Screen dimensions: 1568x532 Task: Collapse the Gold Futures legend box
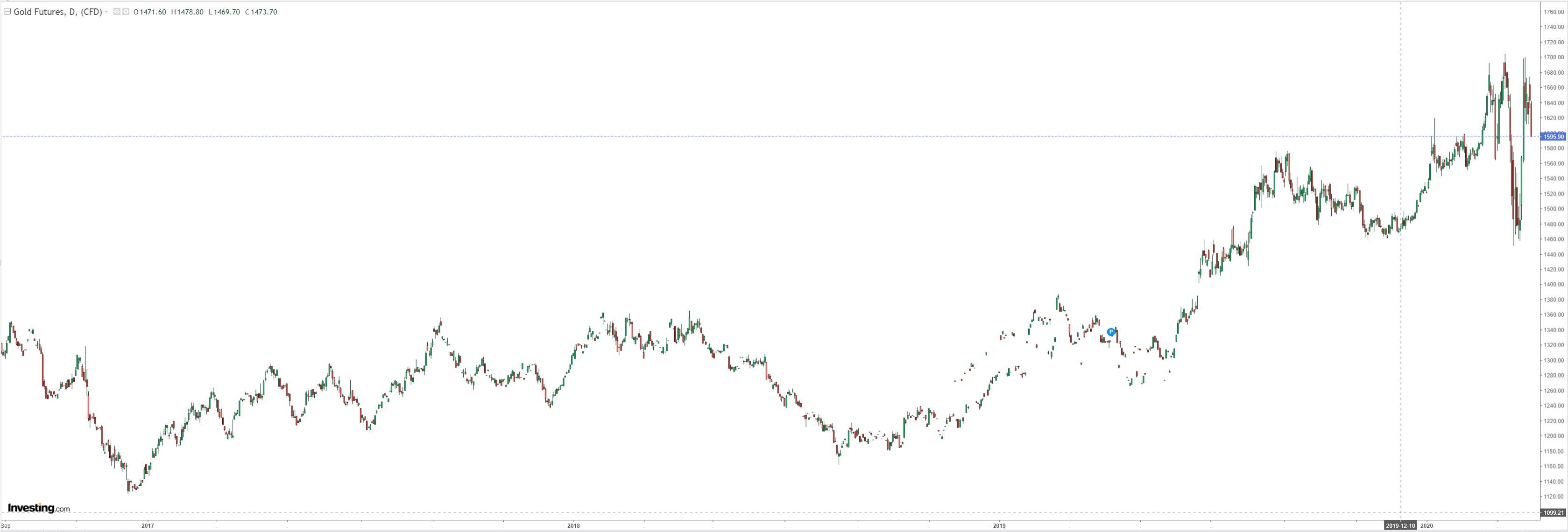point(7,12)
